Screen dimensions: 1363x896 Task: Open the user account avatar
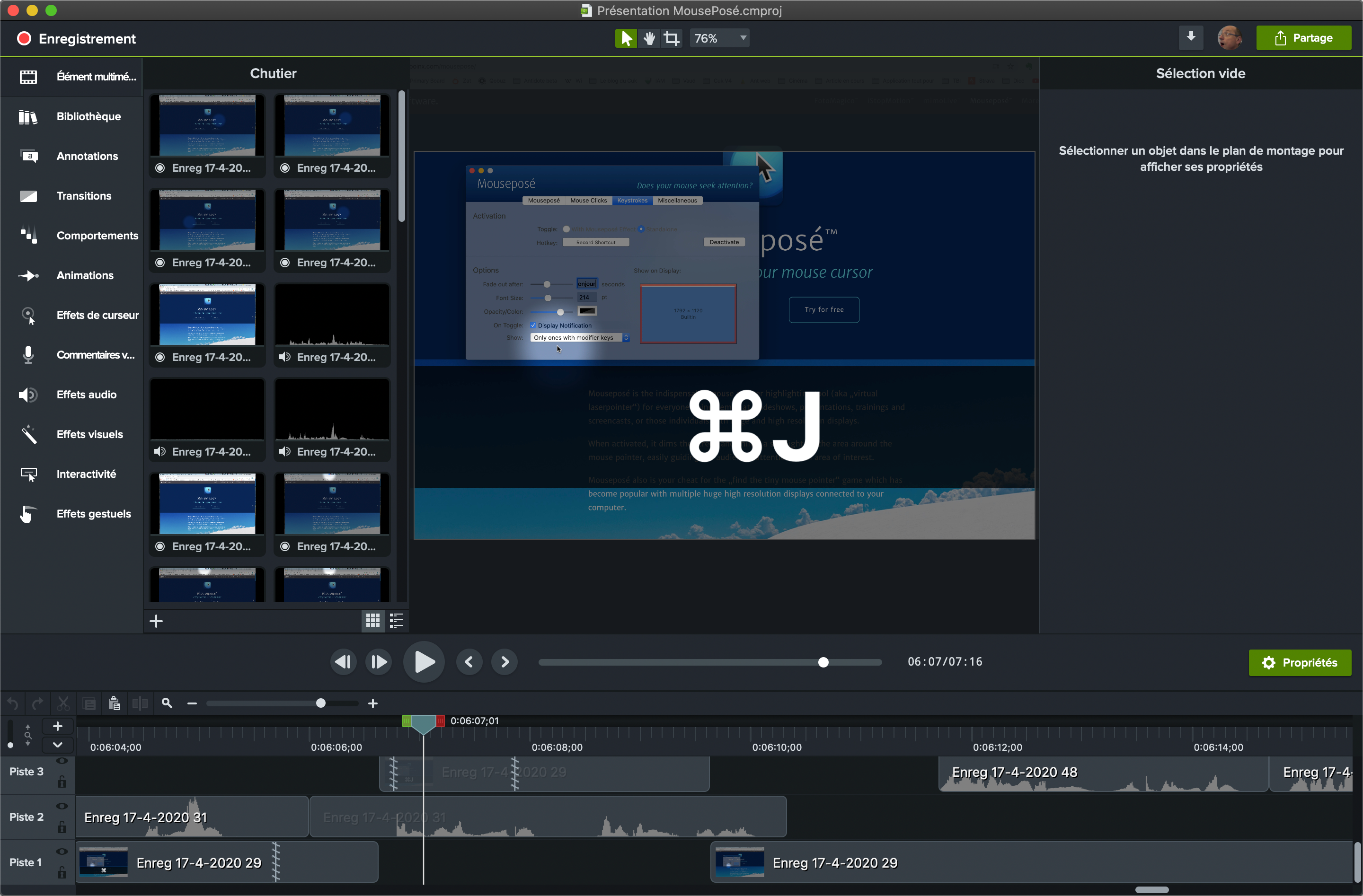pyautogui.click(x=1229, y=38)
